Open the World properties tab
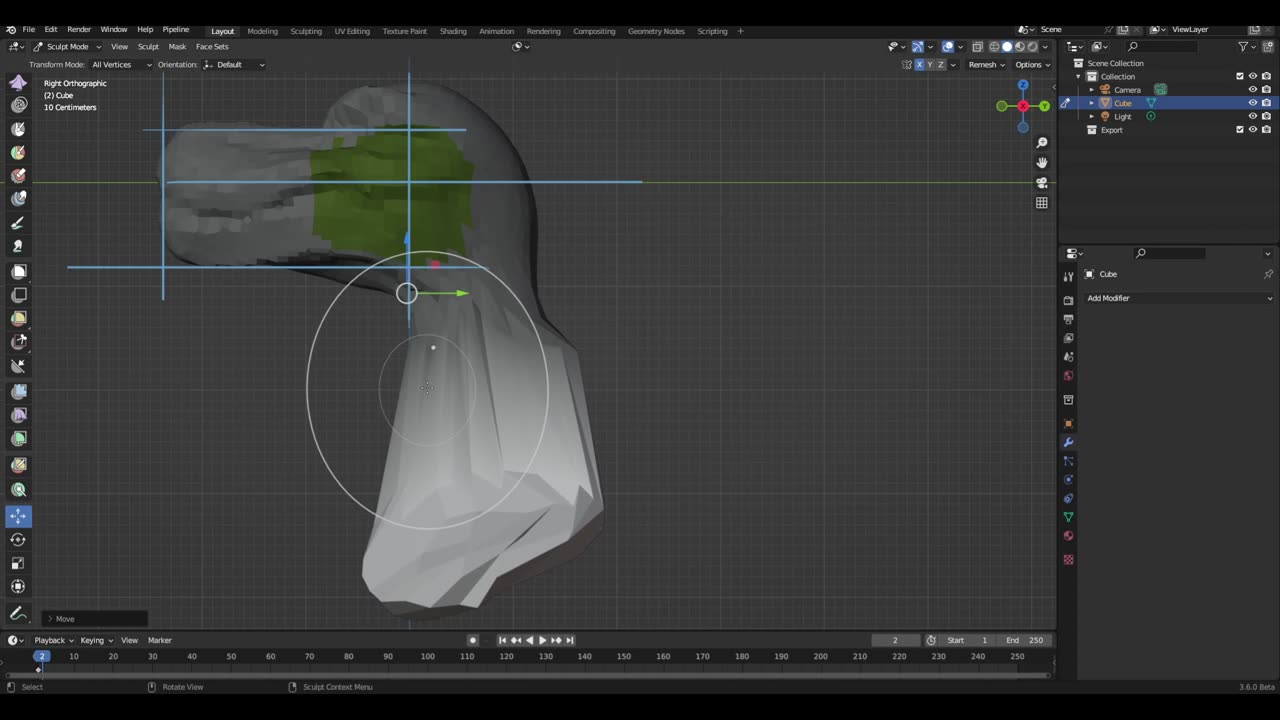The height and width of the screenshot is (720, 1280). (x=1068, y=376)
